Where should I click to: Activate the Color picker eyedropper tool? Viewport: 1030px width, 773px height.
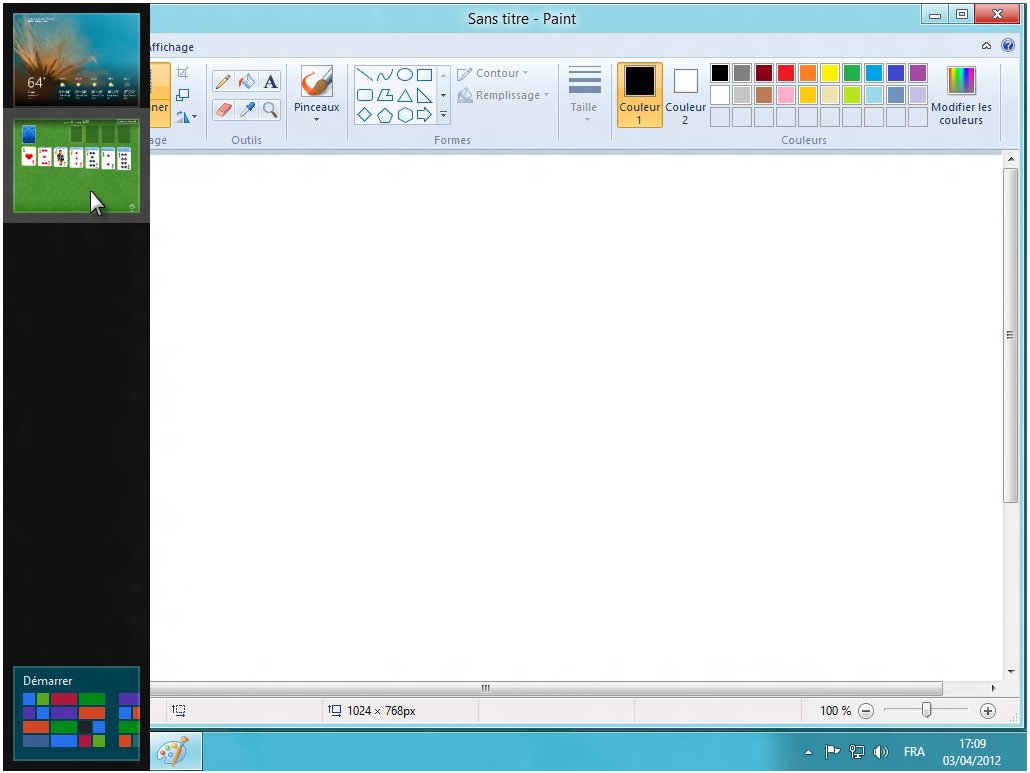point(247,109)
